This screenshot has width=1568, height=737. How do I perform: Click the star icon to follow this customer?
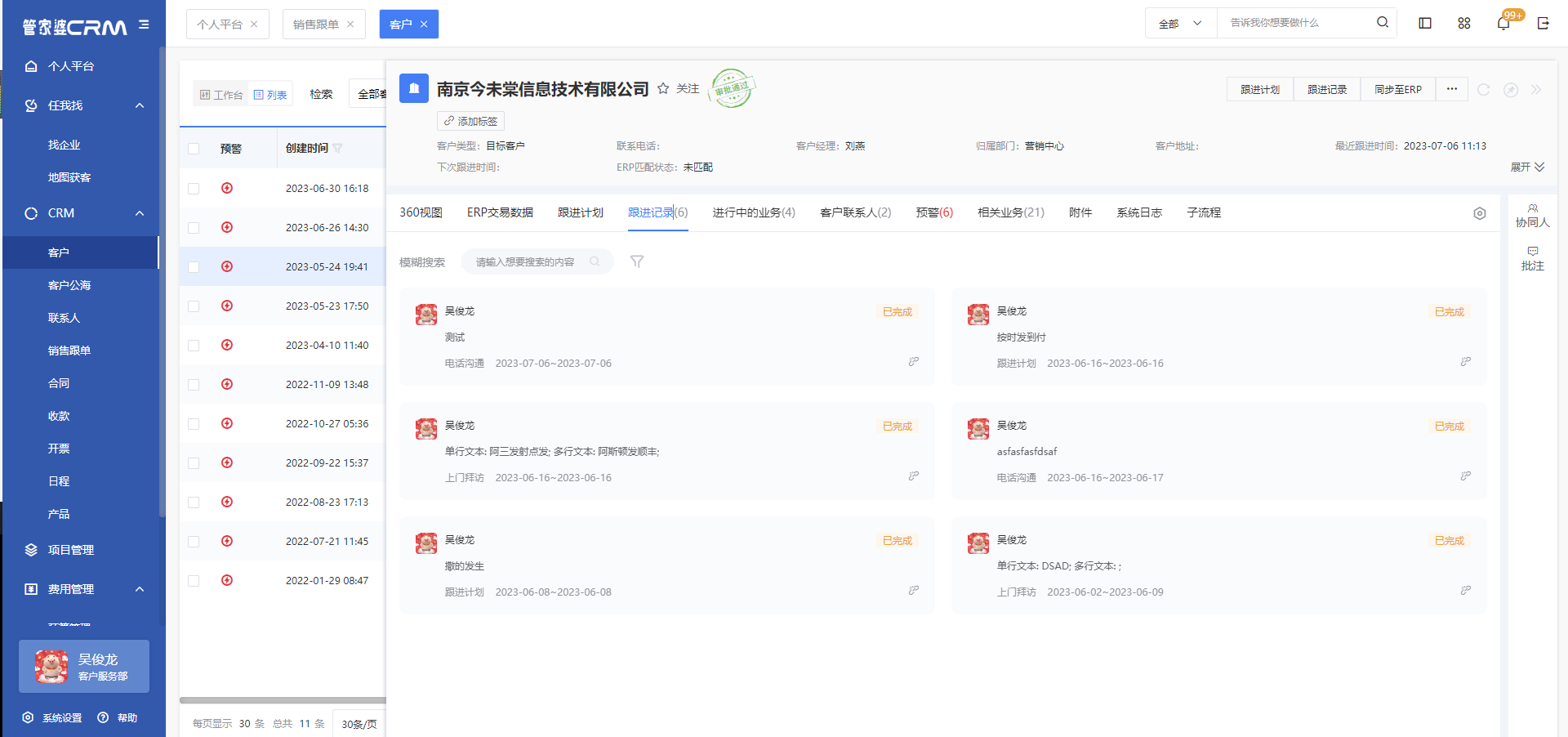coord(663,88)
